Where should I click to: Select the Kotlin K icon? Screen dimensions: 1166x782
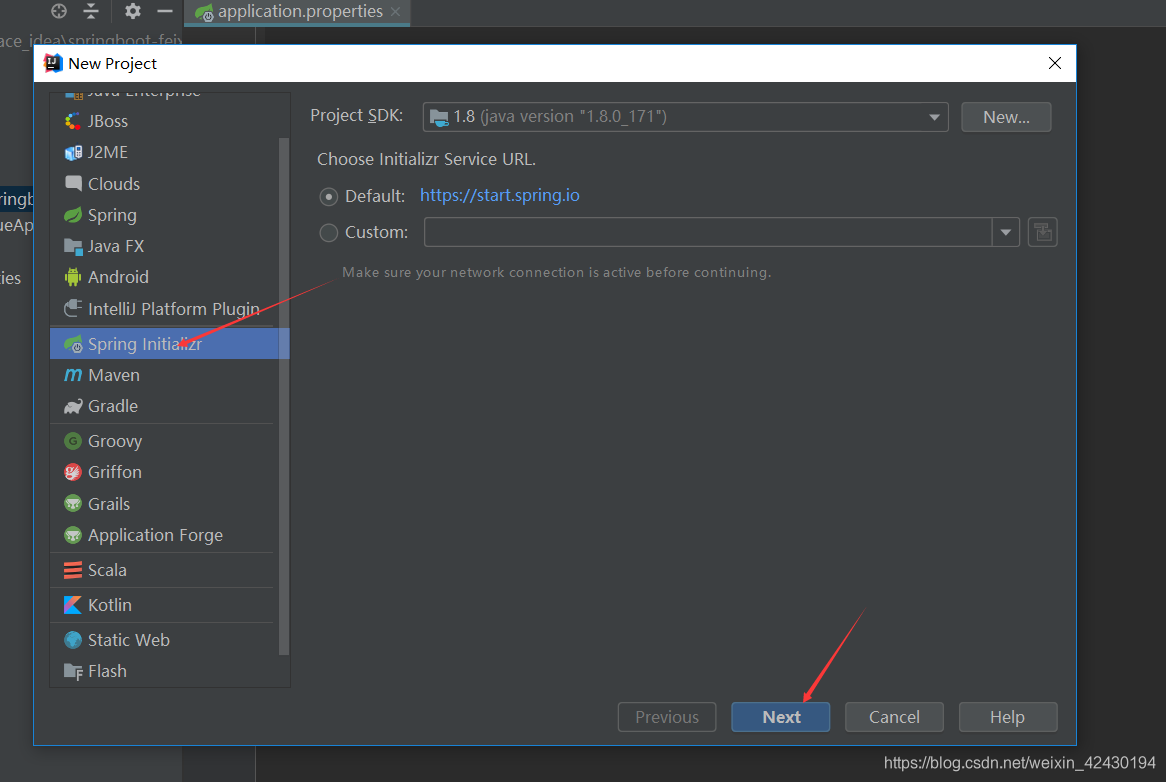pyautogui.click(x=73, y=605)
